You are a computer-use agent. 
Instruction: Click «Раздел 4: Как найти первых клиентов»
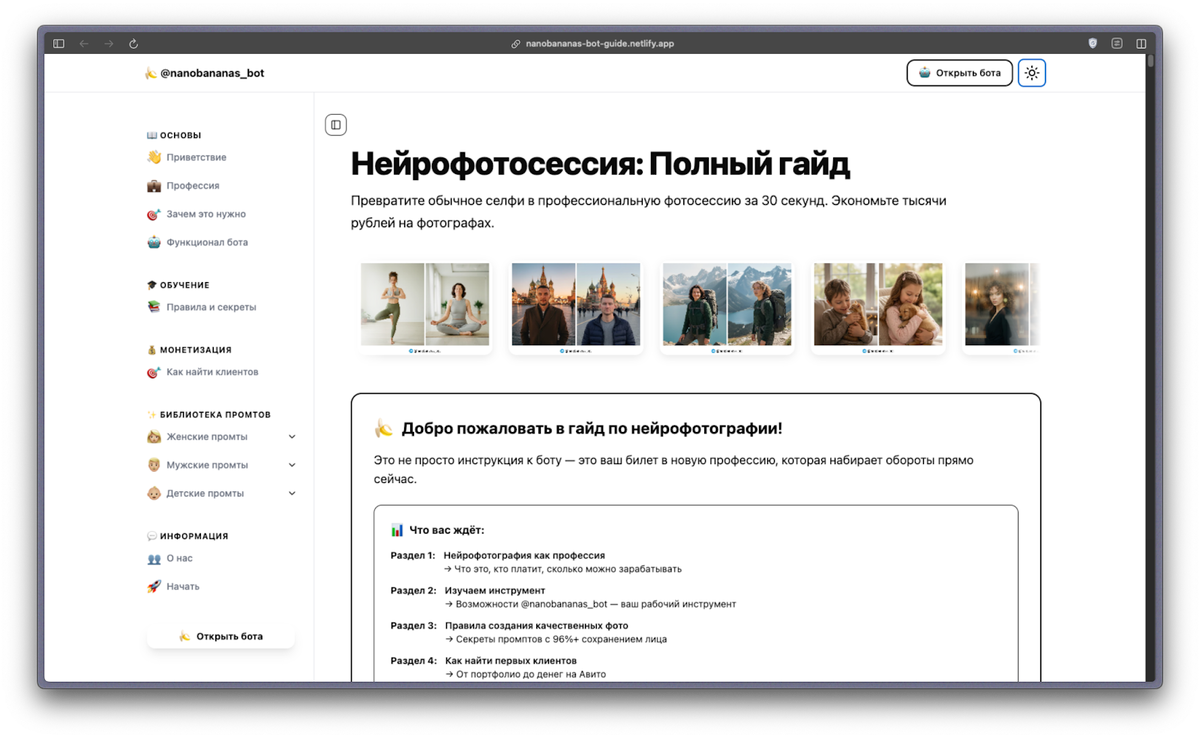484,660
